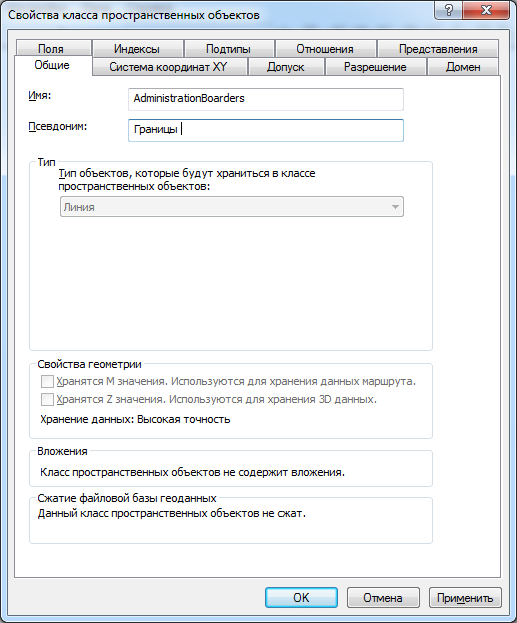Go to the Представления tab
The width and height of the screenshot is (517, 623).
pos(438,48)
